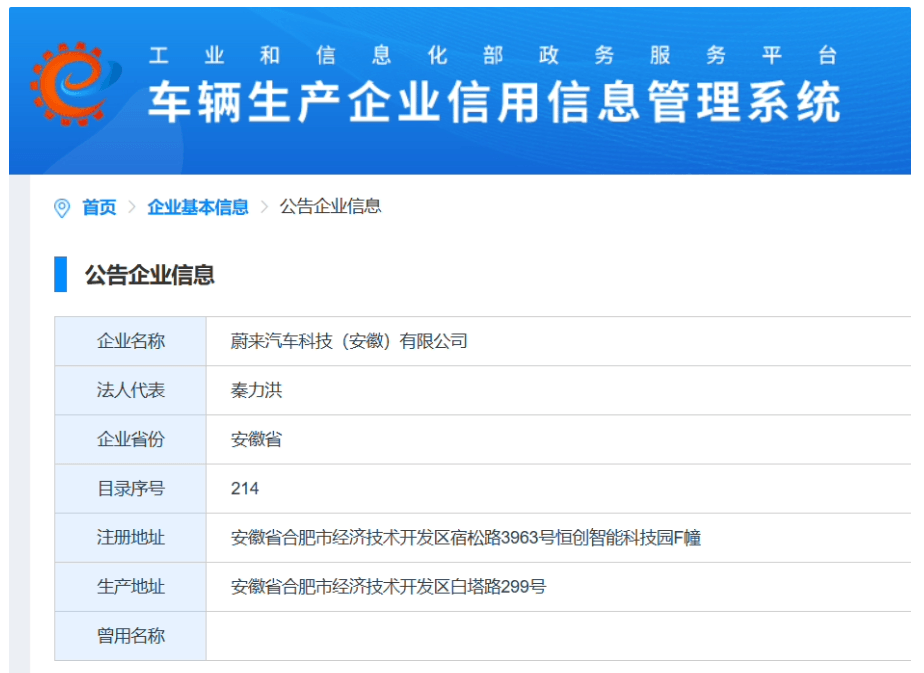Click the orange gear platform logo
Image resolution: width=924 pixels, height=673 pixels.
[x=75, y=83]
